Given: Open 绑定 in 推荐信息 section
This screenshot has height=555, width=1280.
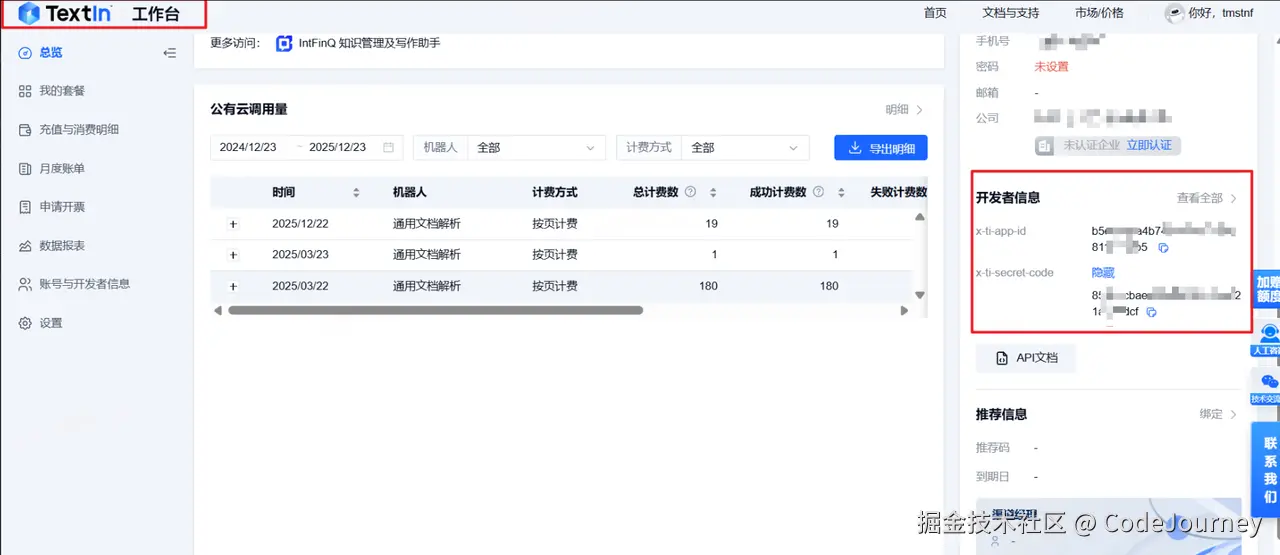Looking at the screenshot, I should click(x=1218, y=414).
